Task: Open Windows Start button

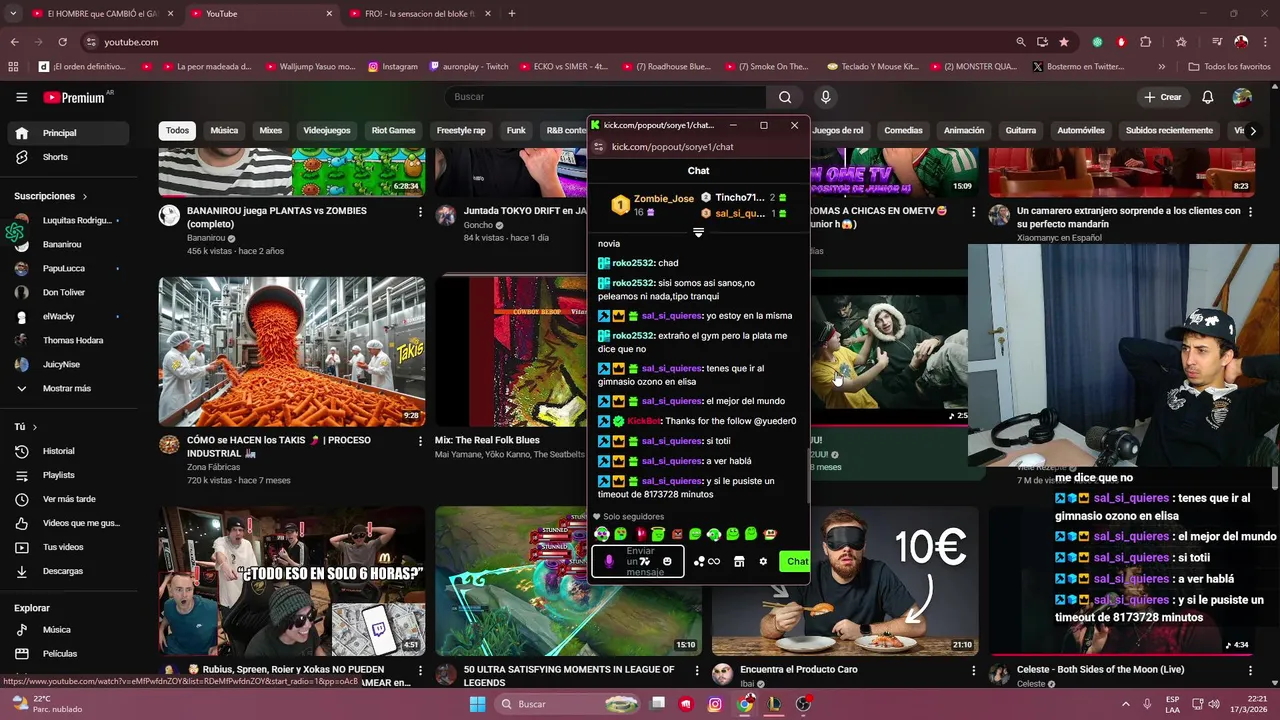Action: click(477, 704)
